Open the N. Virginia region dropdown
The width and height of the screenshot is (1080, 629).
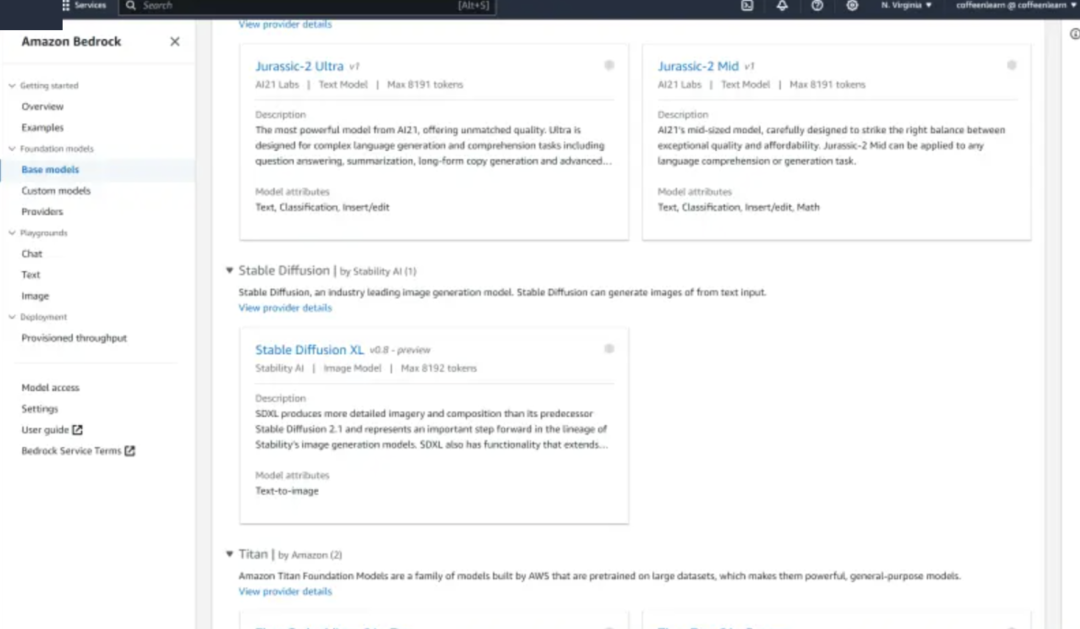[x=906, y=6]
